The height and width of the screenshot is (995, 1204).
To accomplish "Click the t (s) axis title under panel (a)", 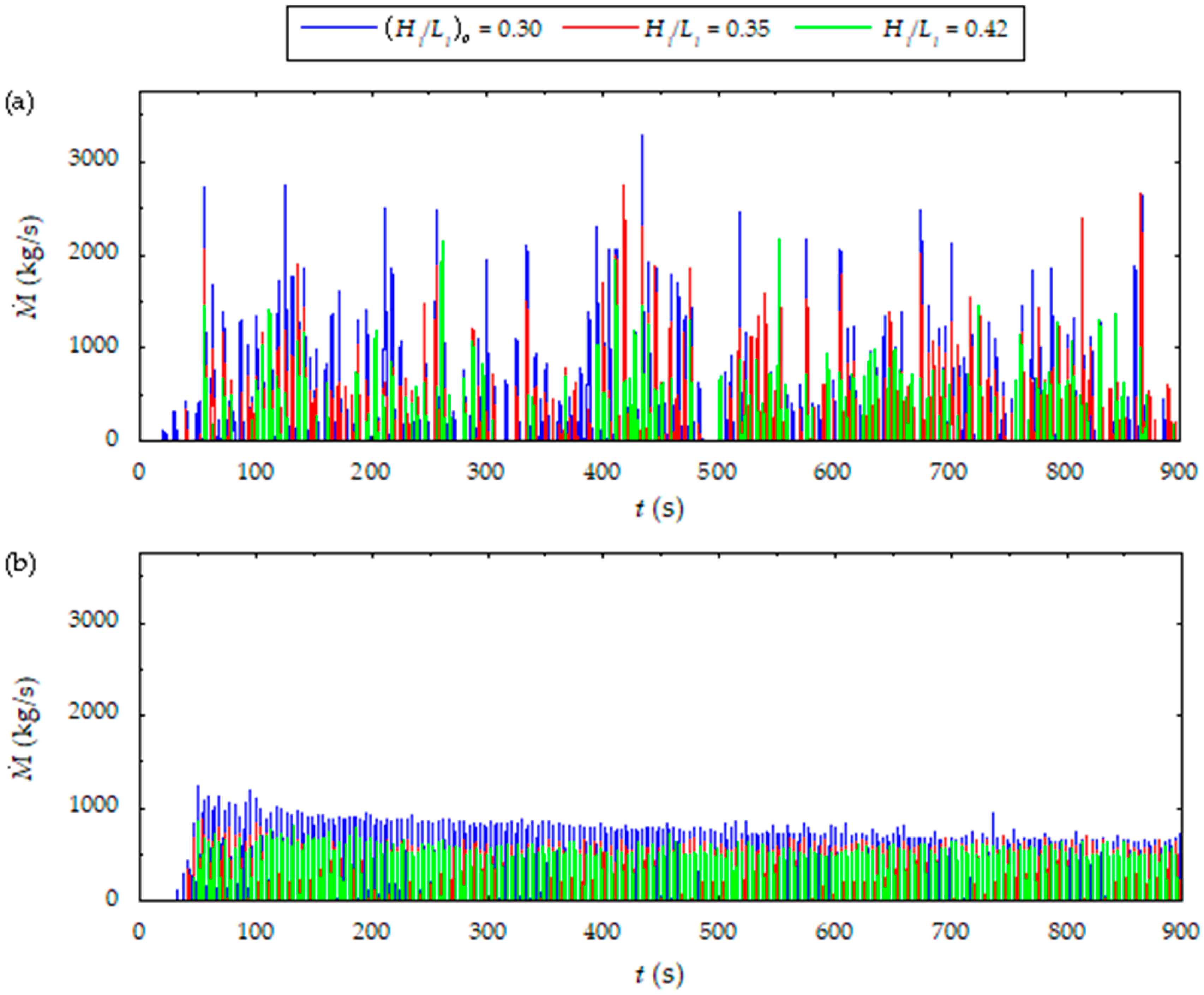I will [x=660, y=509].
